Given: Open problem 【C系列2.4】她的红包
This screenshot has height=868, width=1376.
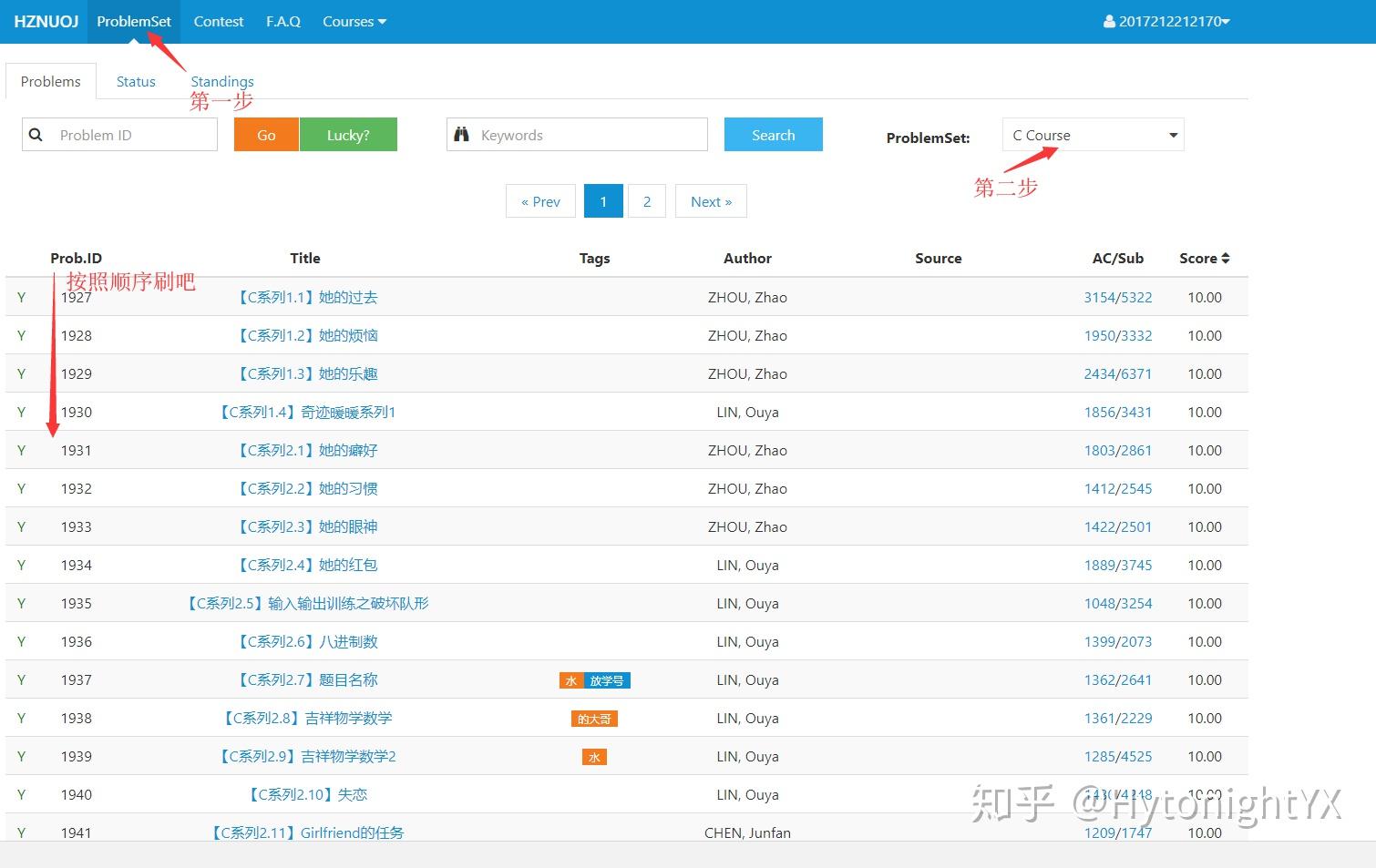Looking at the screenshot, I should [x=305, y=566].
